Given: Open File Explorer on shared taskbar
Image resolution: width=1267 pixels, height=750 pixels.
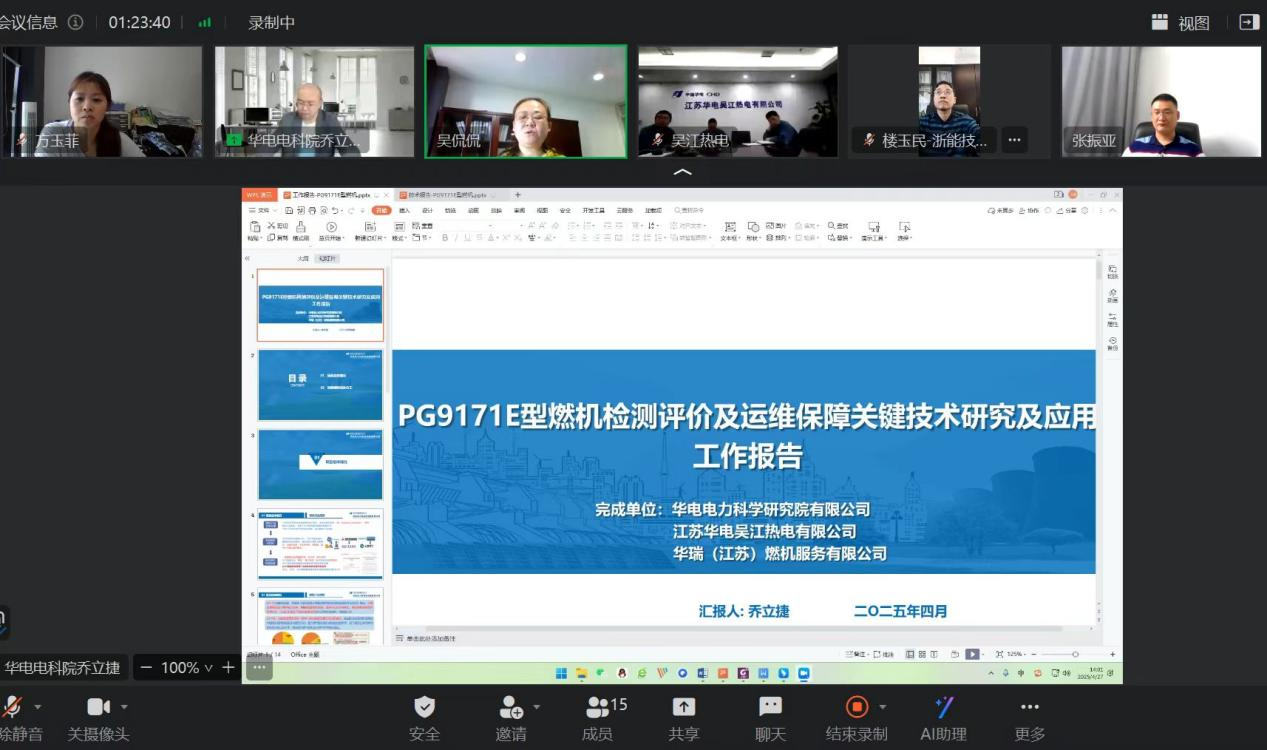Looking at the screenshot, I should (x=581, y=673).
